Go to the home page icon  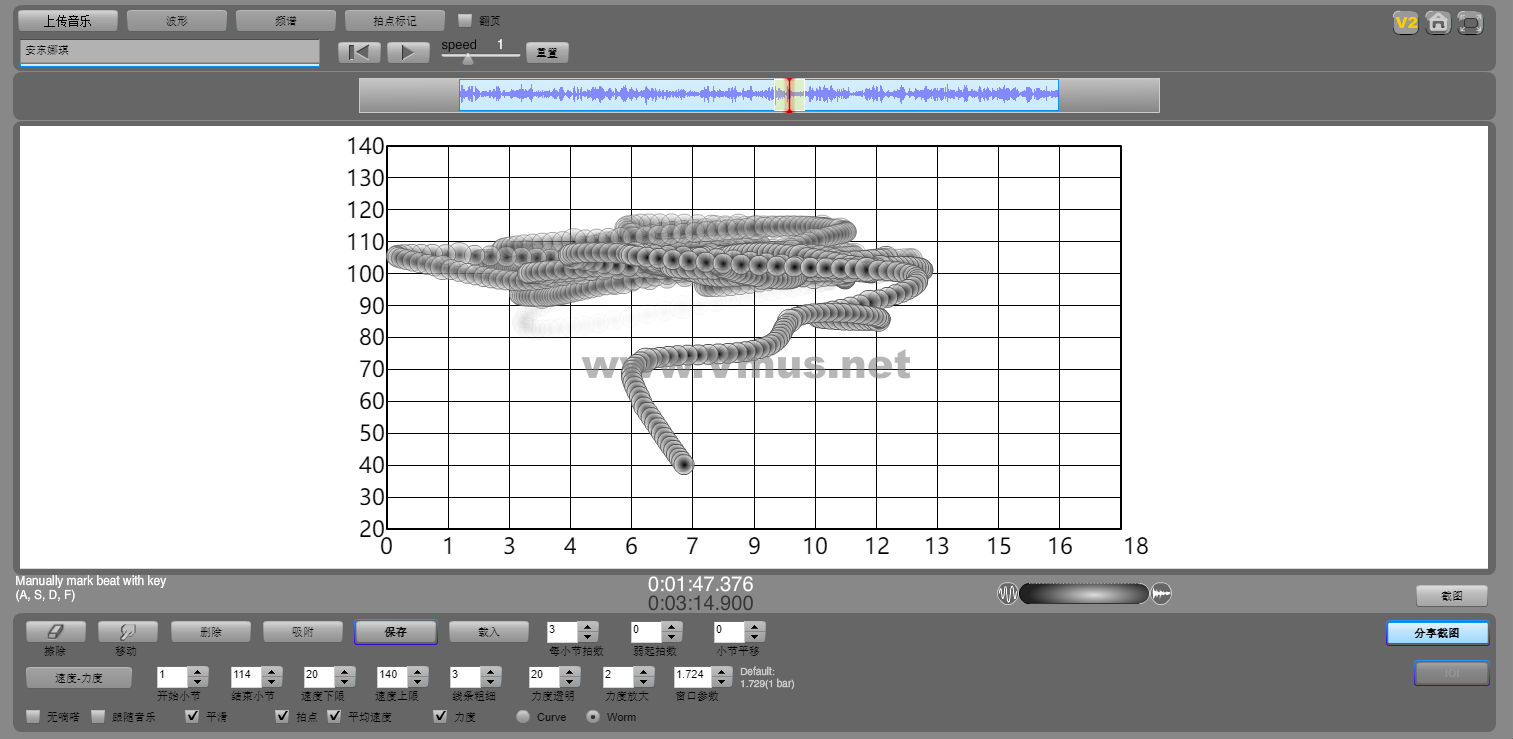(1438, 23)
